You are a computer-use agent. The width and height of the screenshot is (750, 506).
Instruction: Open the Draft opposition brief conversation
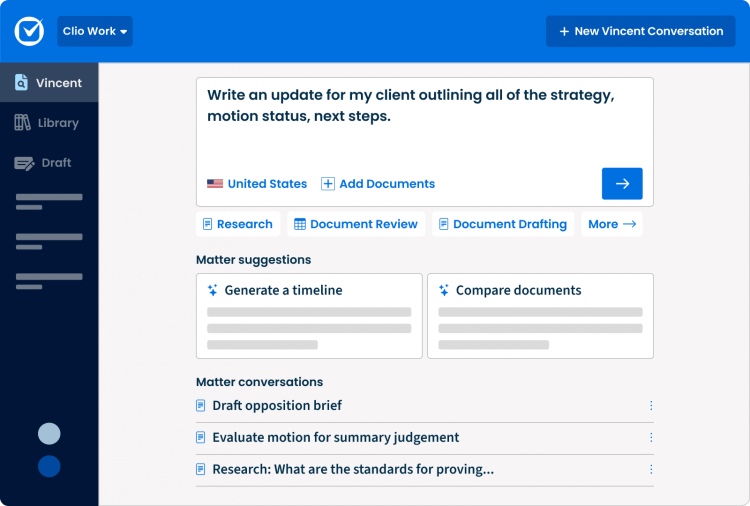coord(425,406)
